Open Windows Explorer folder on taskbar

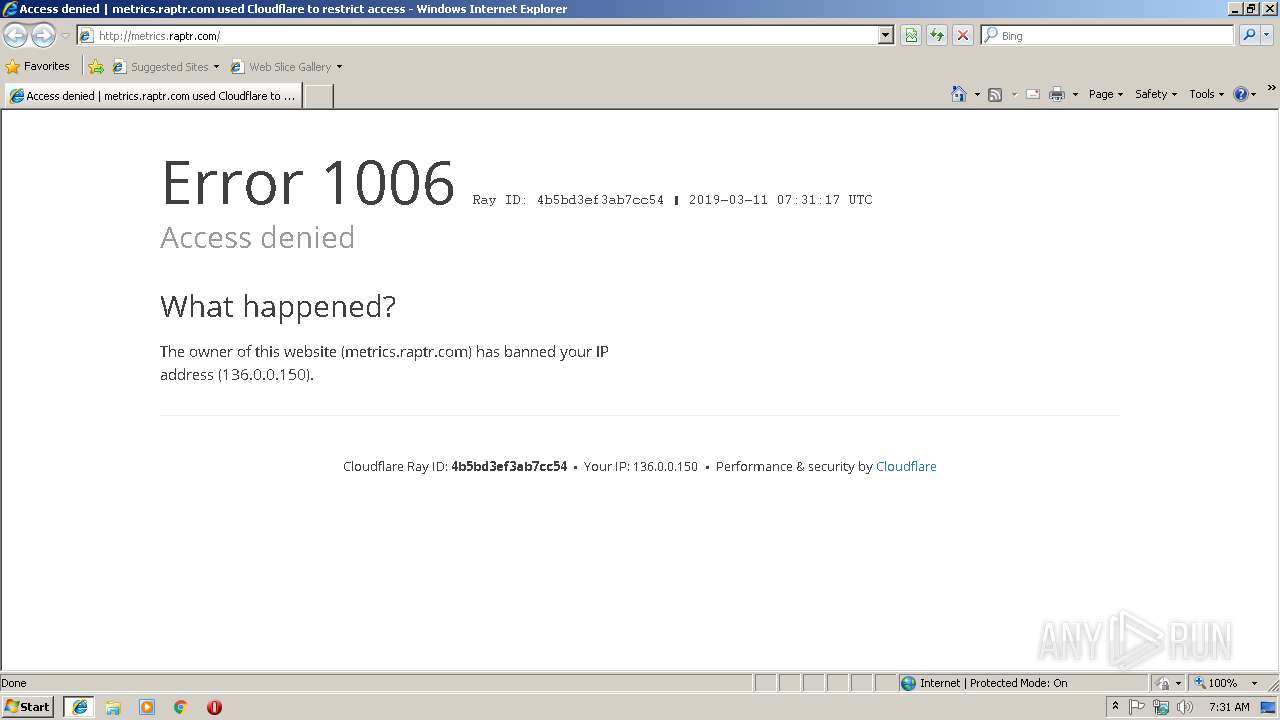pyautogui.click(x=113, y=707)
